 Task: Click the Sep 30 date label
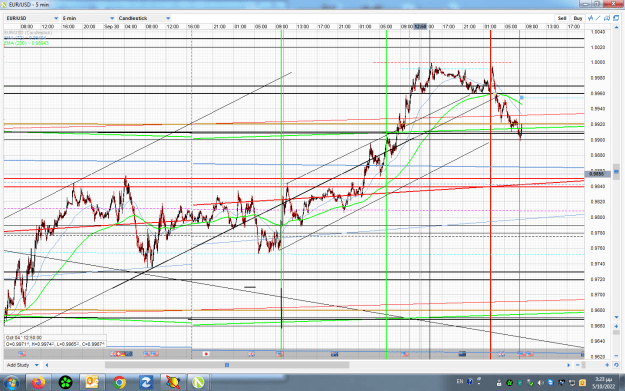pyautogui.click(x=112, y=26)
